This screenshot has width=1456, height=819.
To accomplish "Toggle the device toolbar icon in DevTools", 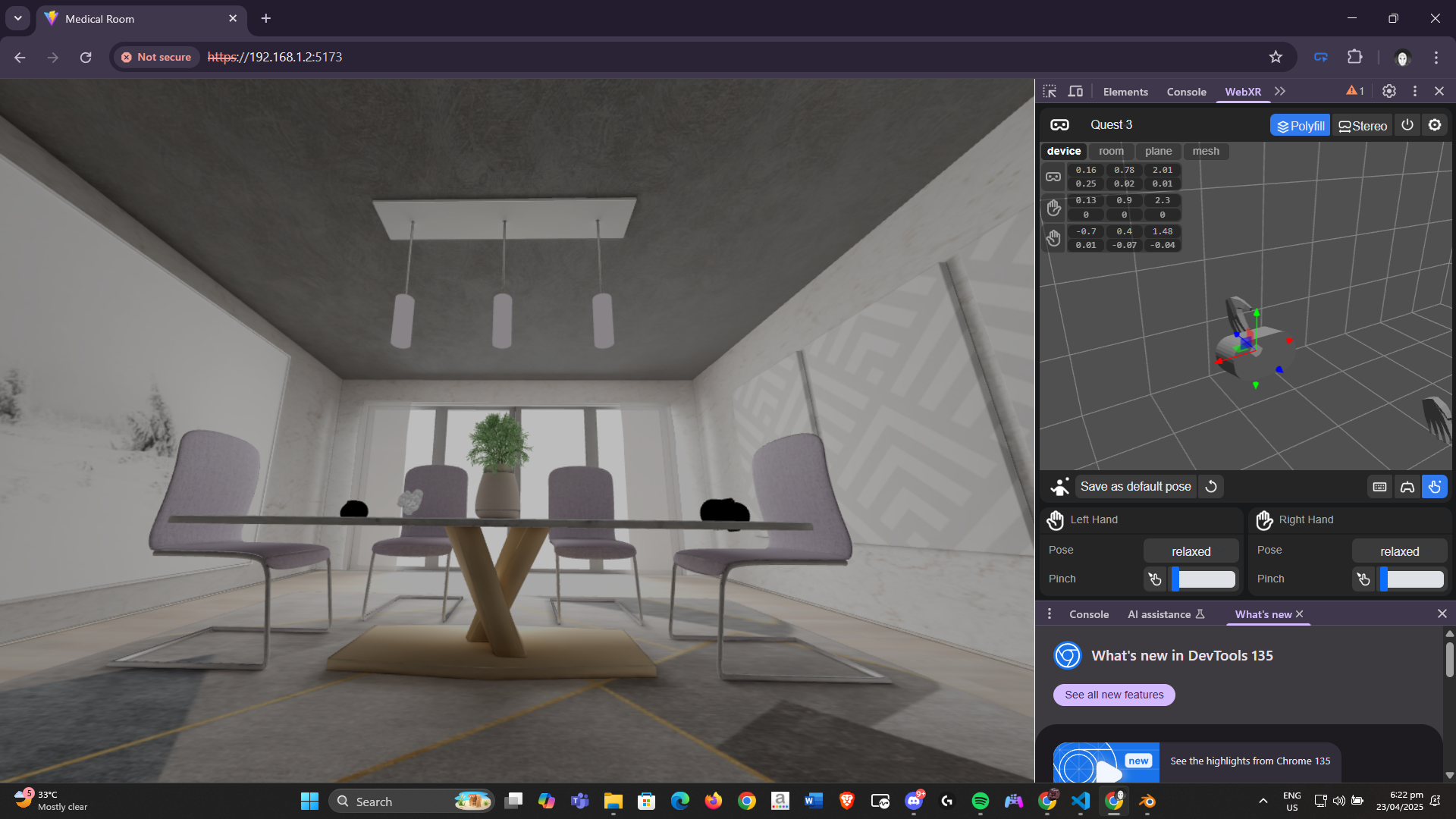I will point(1075,91).
